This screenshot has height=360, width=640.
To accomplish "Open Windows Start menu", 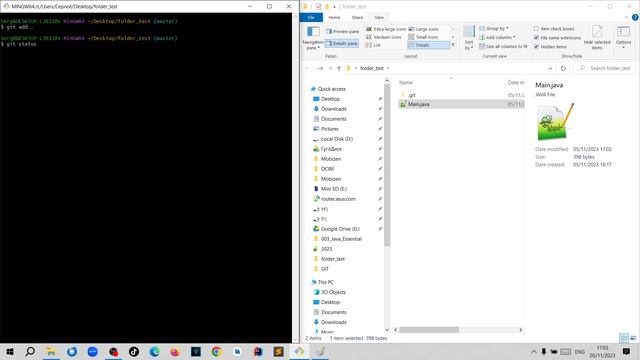I will tap(10, 351).
